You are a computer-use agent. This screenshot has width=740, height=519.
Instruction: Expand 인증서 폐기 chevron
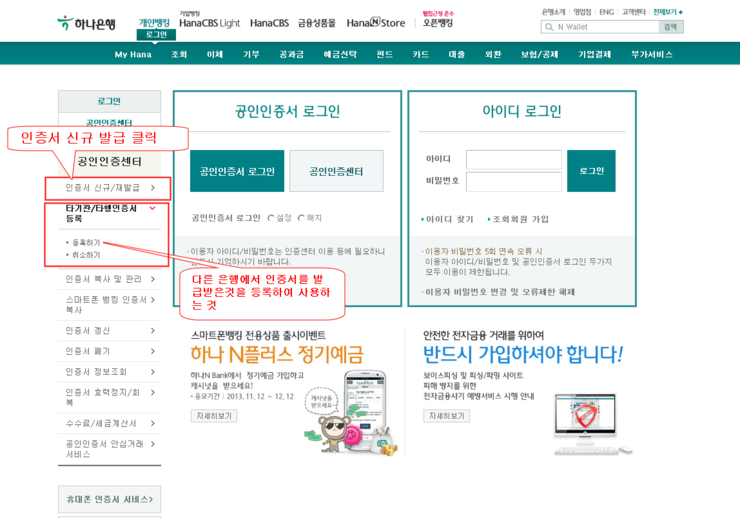pos(152,351)
